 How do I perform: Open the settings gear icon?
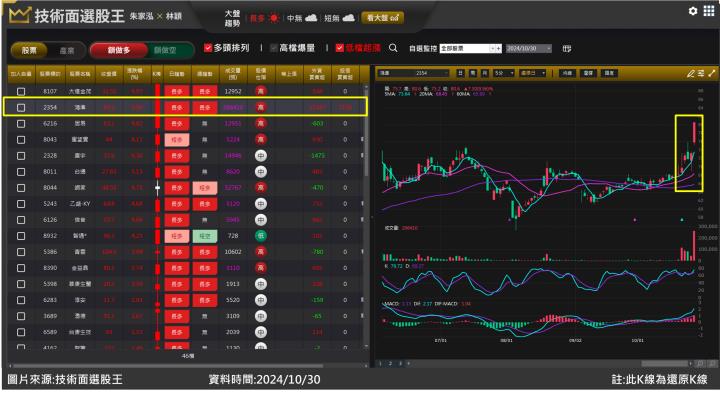[693, 11]
